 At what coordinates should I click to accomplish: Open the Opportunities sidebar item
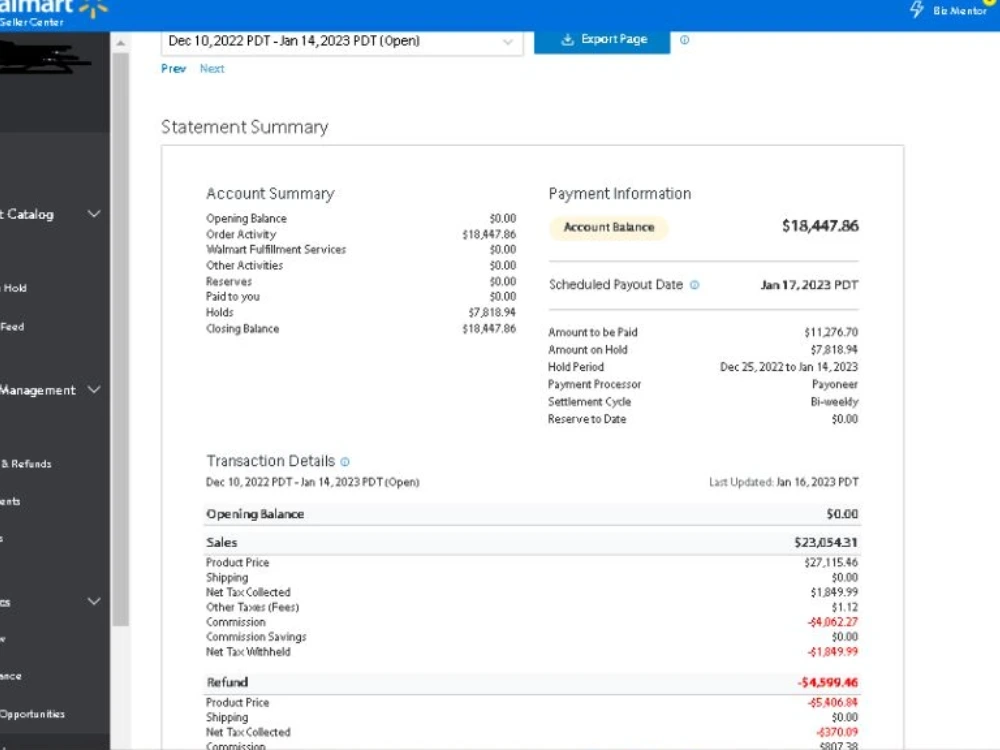pos(33,714)
